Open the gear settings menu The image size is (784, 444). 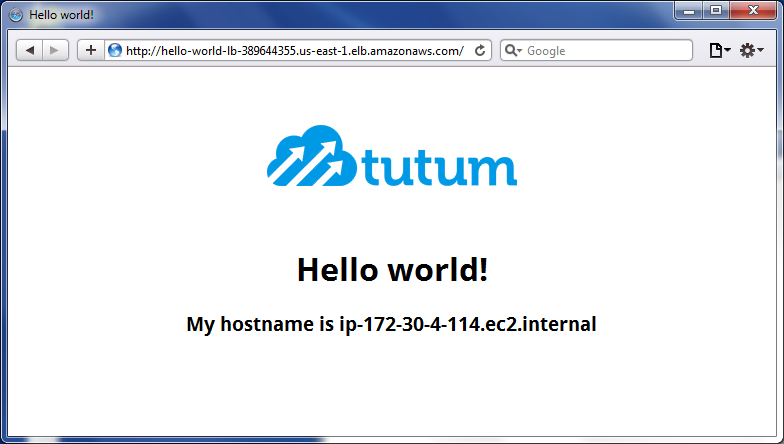click(752, 50)
